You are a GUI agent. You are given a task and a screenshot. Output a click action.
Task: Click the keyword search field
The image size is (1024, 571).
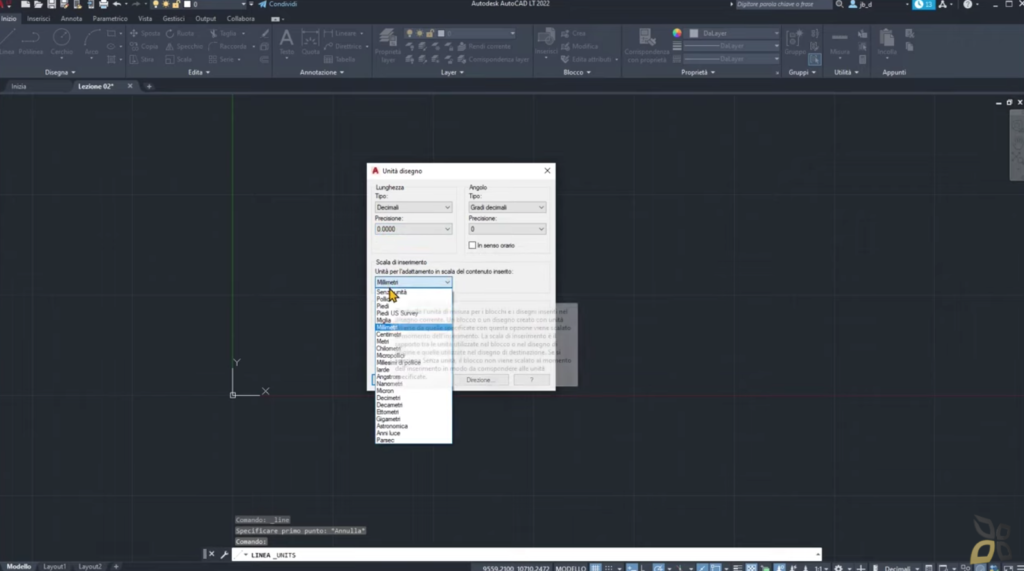[x=783, y=5]
